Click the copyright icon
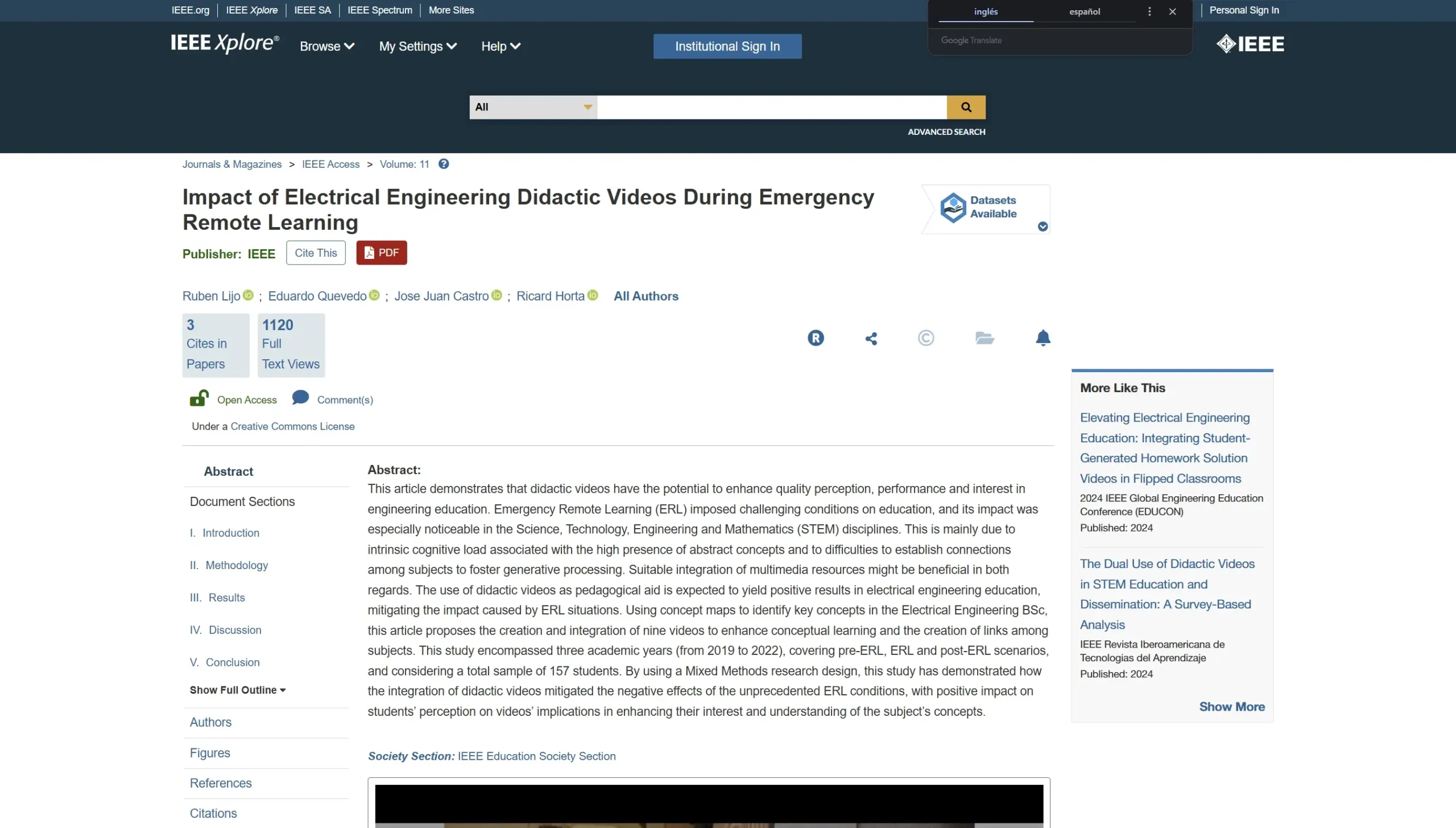The width and height of the screenshot is (1456, 828). 925,338
